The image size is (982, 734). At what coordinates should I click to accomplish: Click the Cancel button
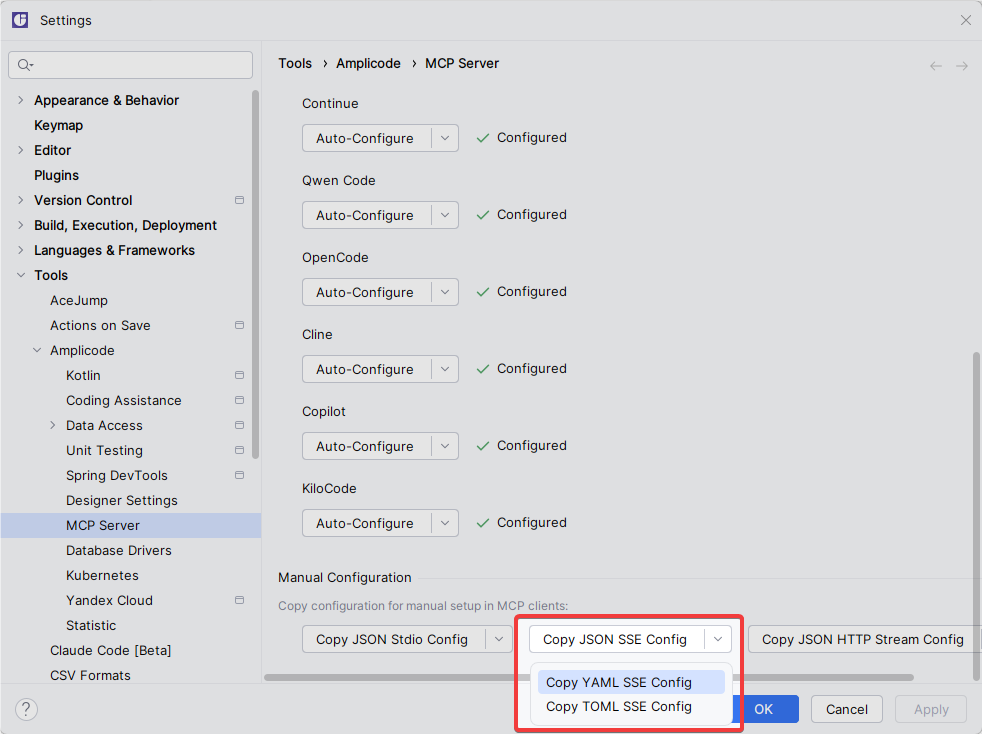(847, 709)
